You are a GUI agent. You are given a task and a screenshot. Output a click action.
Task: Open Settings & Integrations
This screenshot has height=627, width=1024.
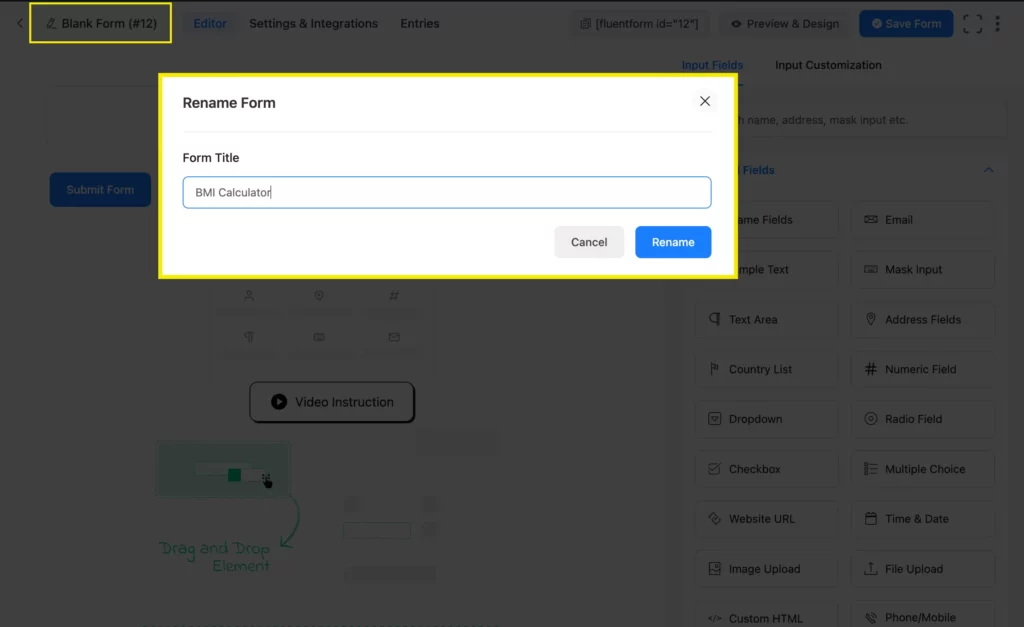coord(313,23)
